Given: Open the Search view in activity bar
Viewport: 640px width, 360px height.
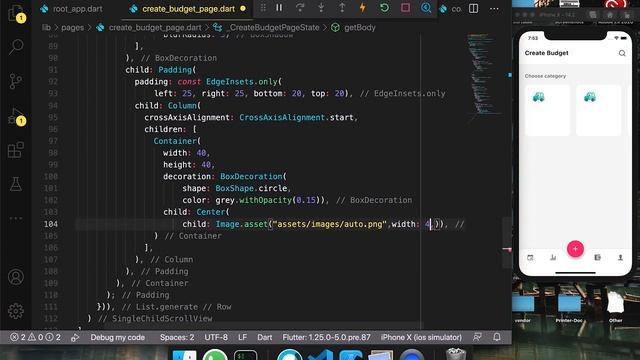Looking at the screenshot, I should 16,47.
